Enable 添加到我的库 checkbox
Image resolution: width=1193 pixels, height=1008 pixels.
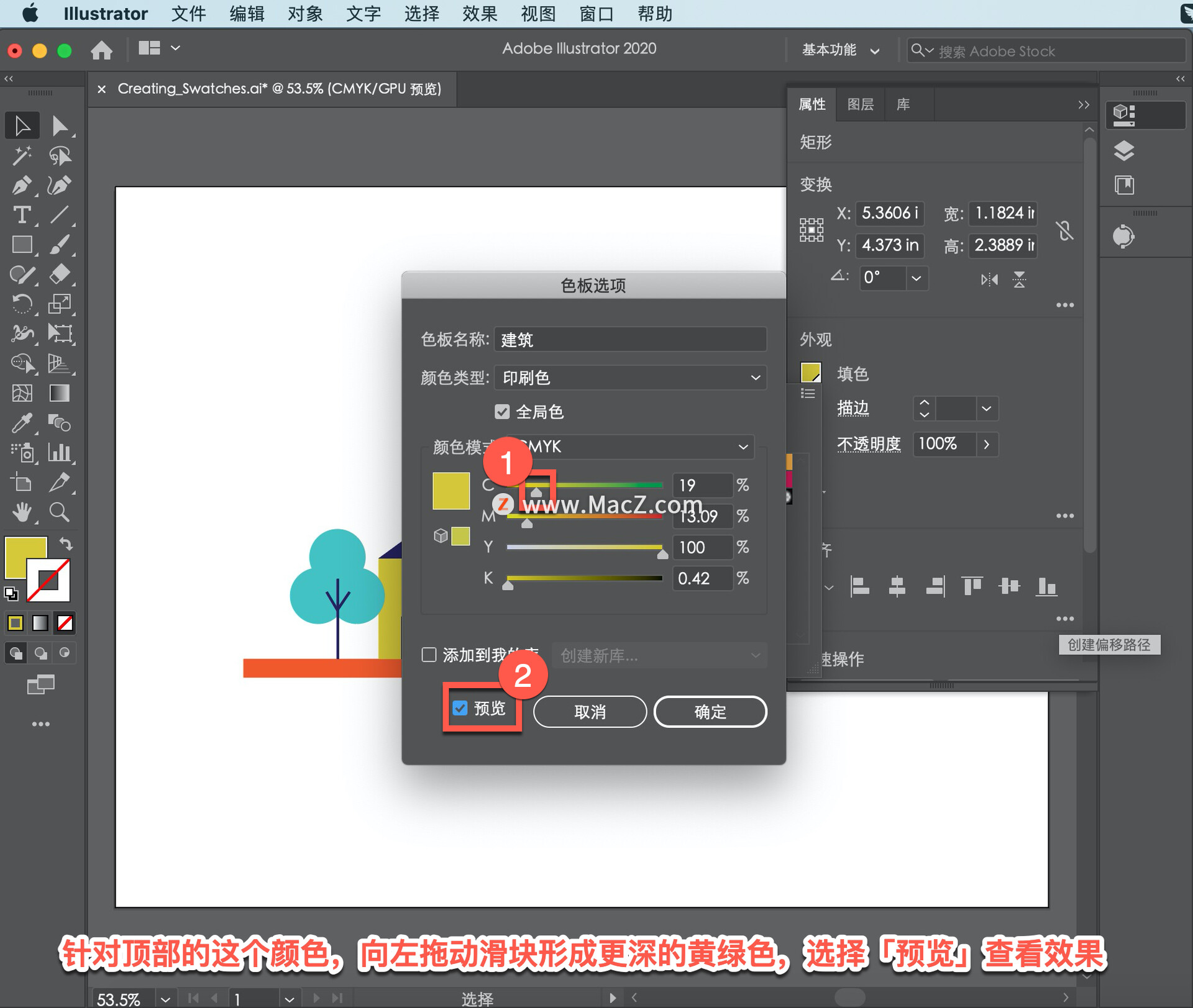[429, 655]
